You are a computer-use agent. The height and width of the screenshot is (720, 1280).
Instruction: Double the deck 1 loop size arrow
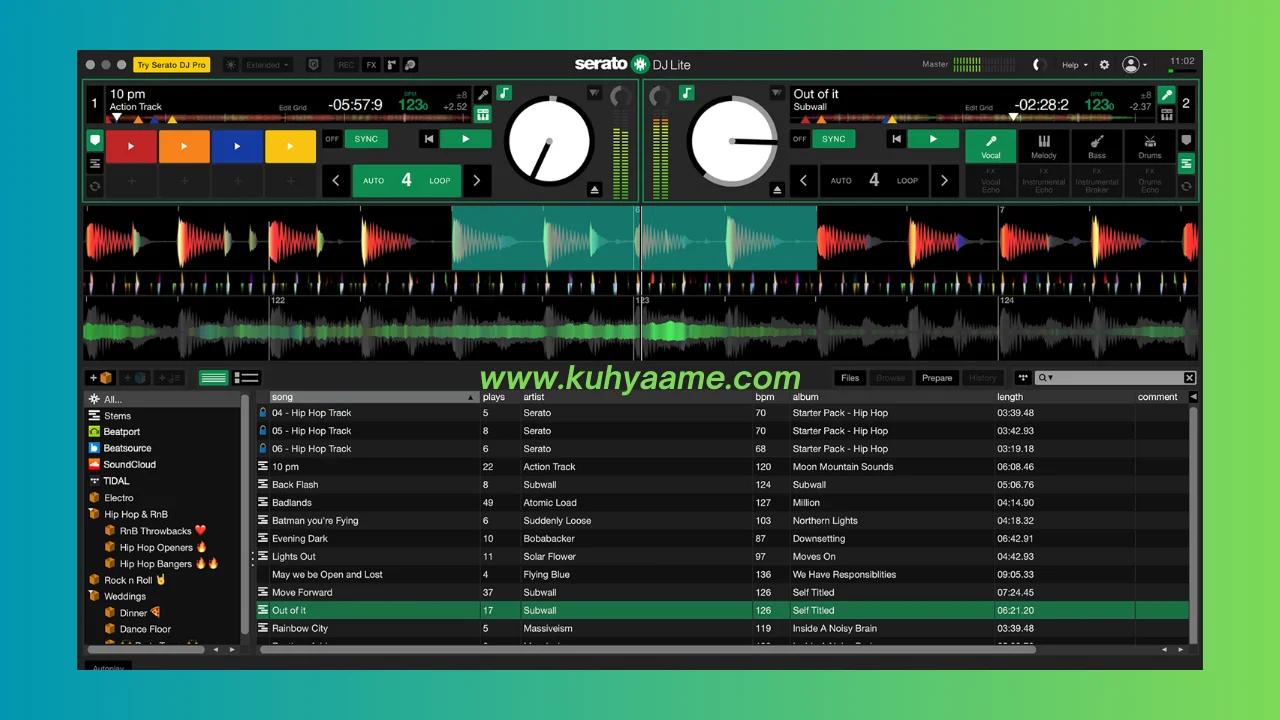476,181
